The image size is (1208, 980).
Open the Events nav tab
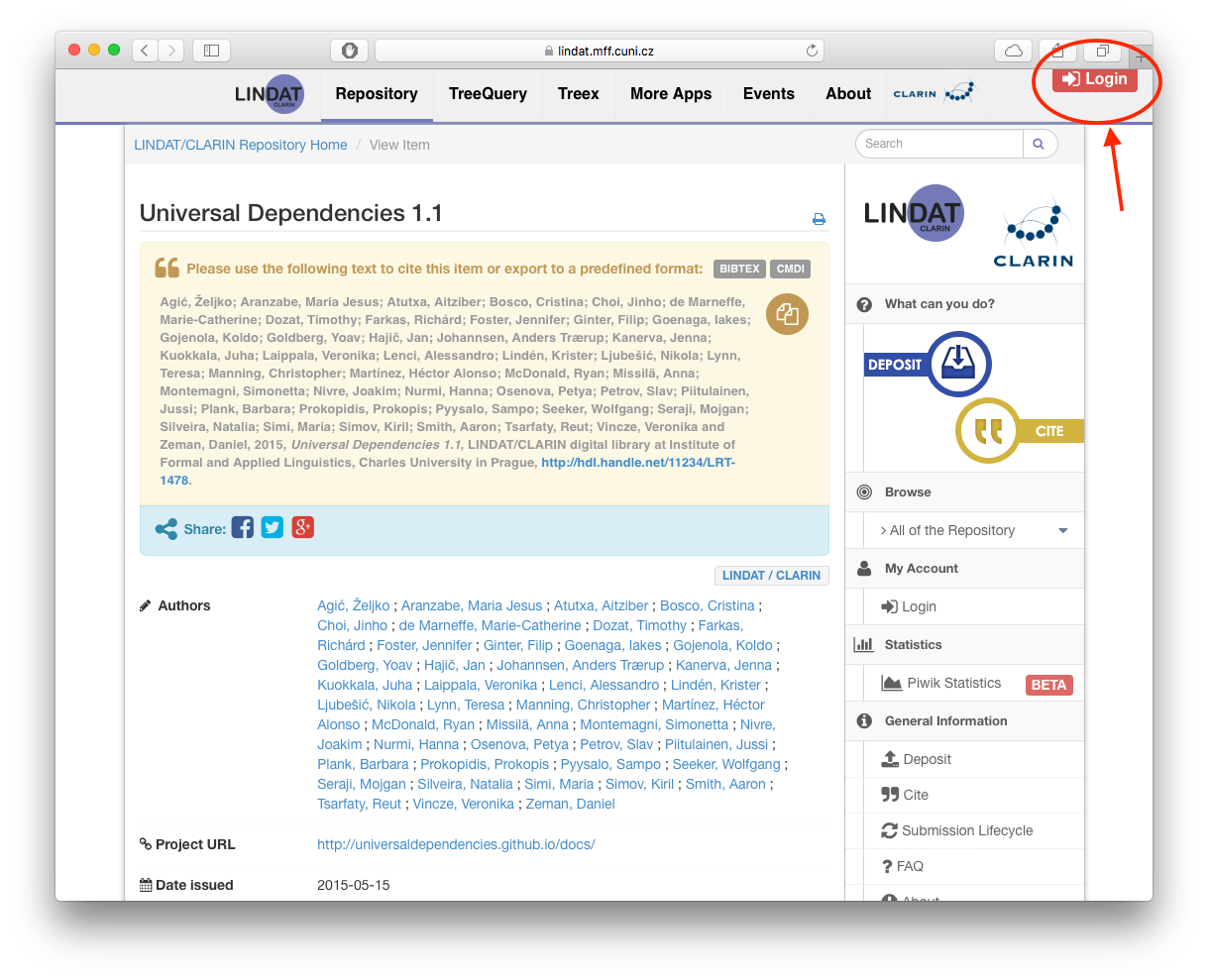click(x=769, y=94)
